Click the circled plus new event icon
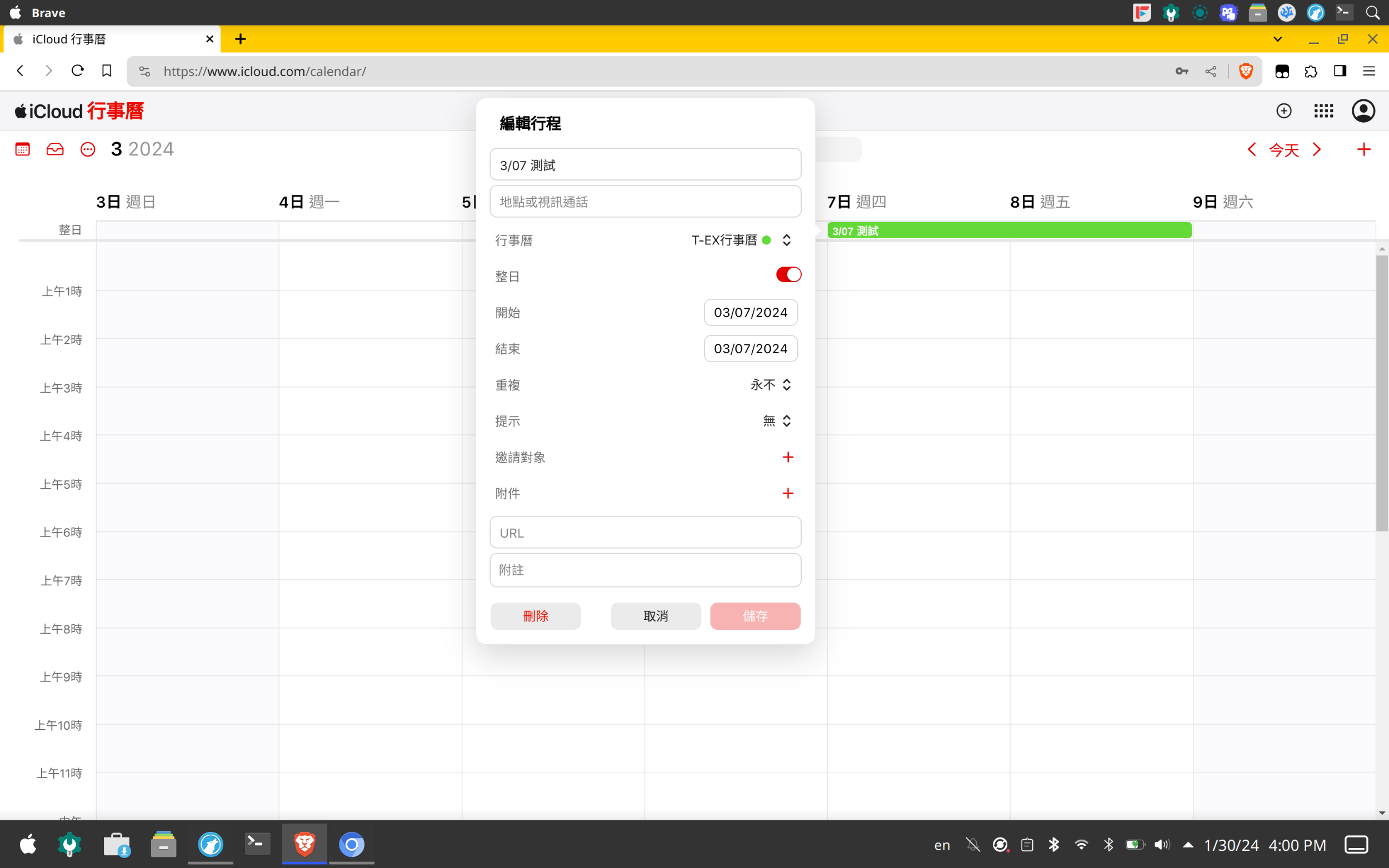 click(x=1283, y=111)
